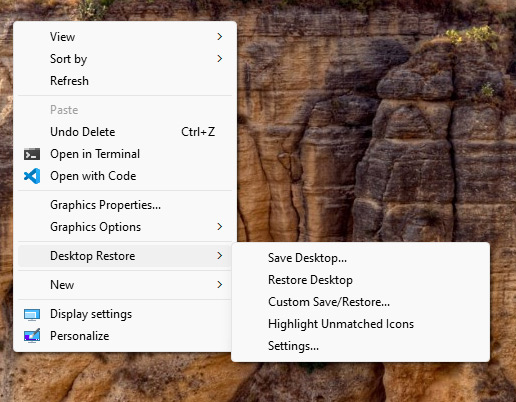Click the Display settings monitor icon
The width and height of the screenshot is (516, 402).
coord(32,314)
